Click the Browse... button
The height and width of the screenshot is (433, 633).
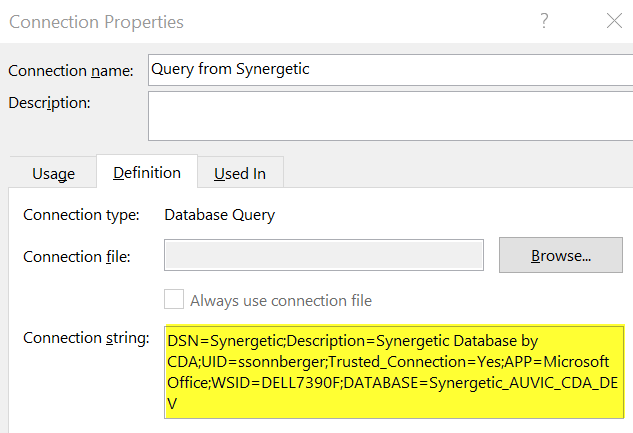click(x=561, y=255)
